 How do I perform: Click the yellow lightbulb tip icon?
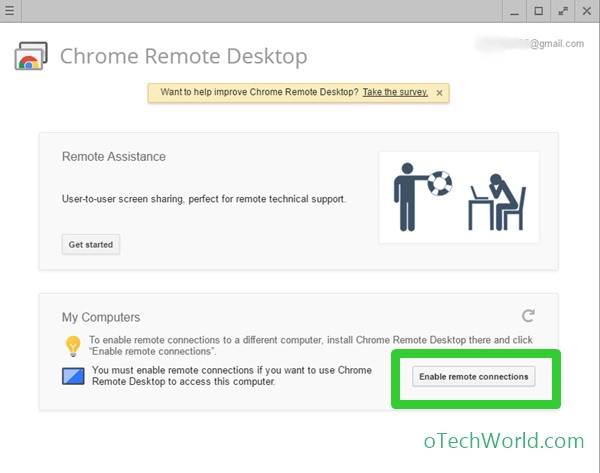click(x=73, y=346)
